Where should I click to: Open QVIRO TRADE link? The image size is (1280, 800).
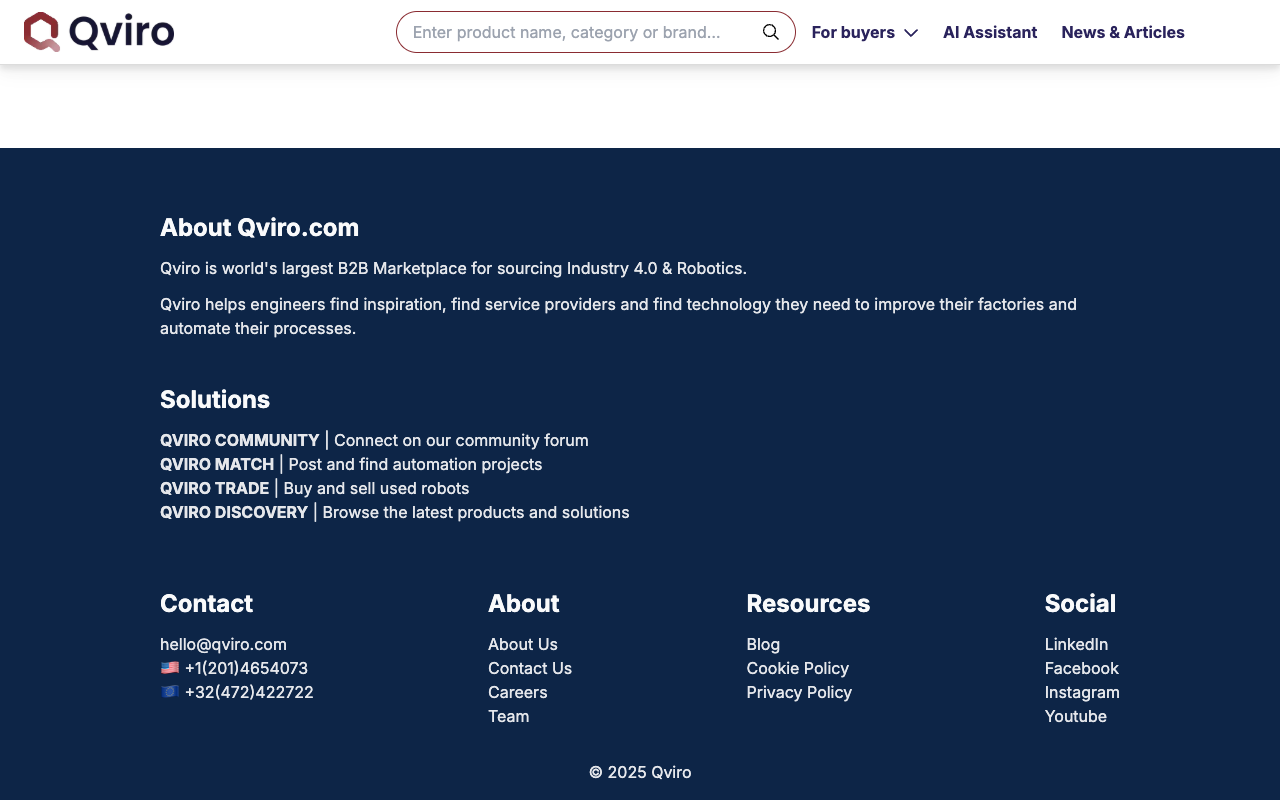coord(215,488)
